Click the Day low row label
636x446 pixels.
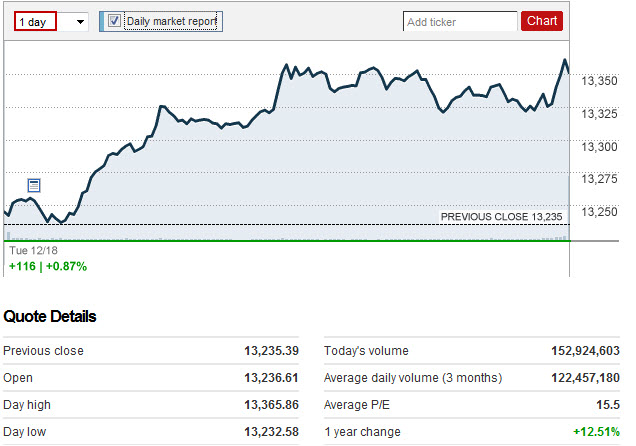point(25,432)
